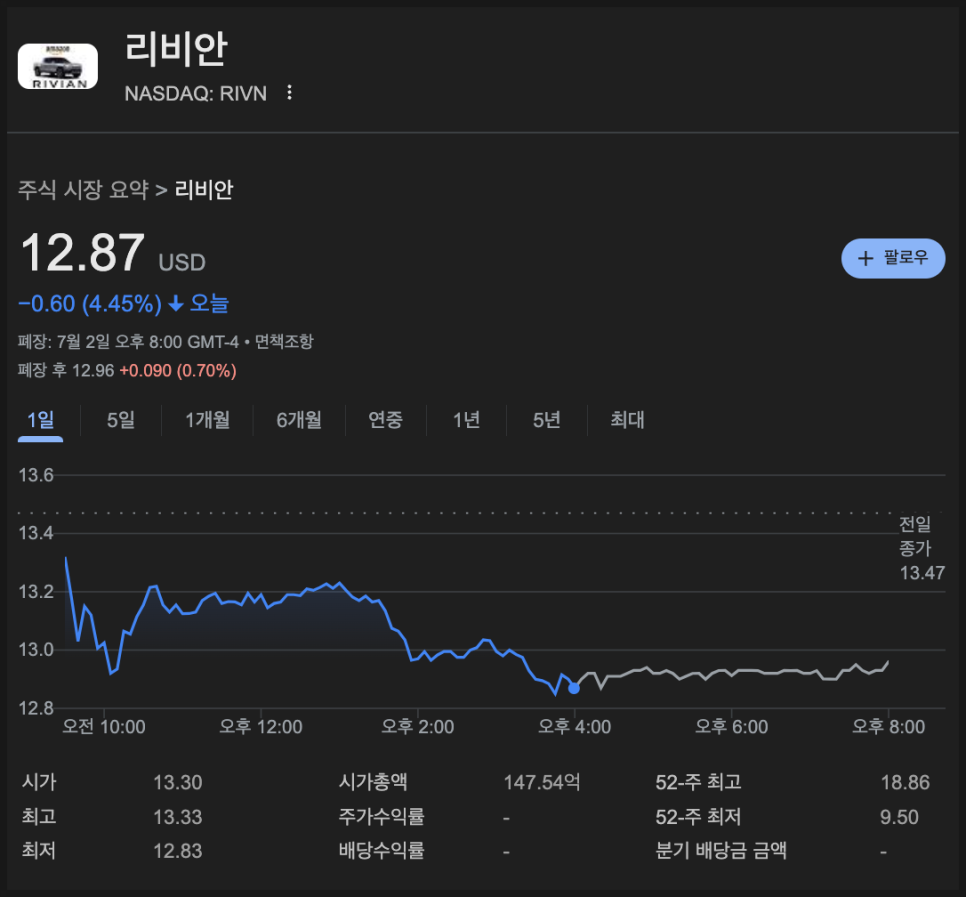Click the after-hours +0.090 (0.70%) value
Image resolution: width=966 pixels, height=897 pixels.
tap(178, 371)
